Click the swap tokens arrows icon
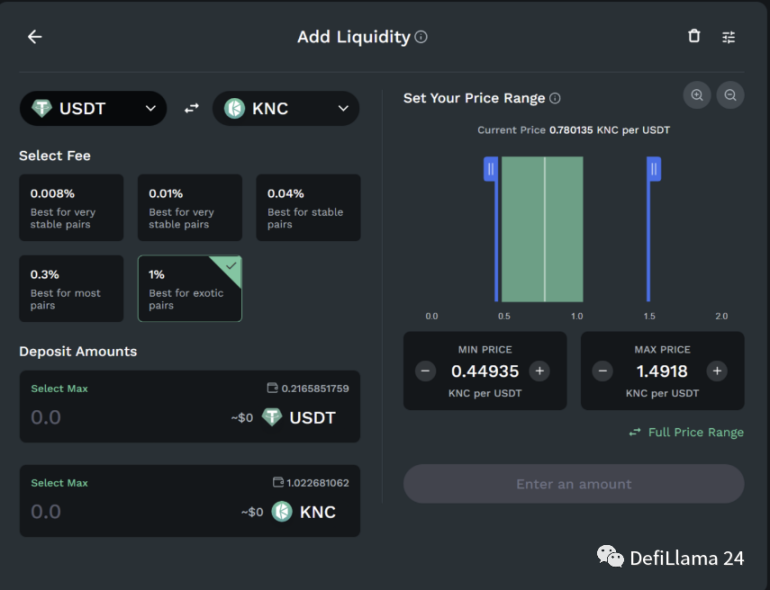The height and width of the screenshot is (590, 770). (191, 109)
